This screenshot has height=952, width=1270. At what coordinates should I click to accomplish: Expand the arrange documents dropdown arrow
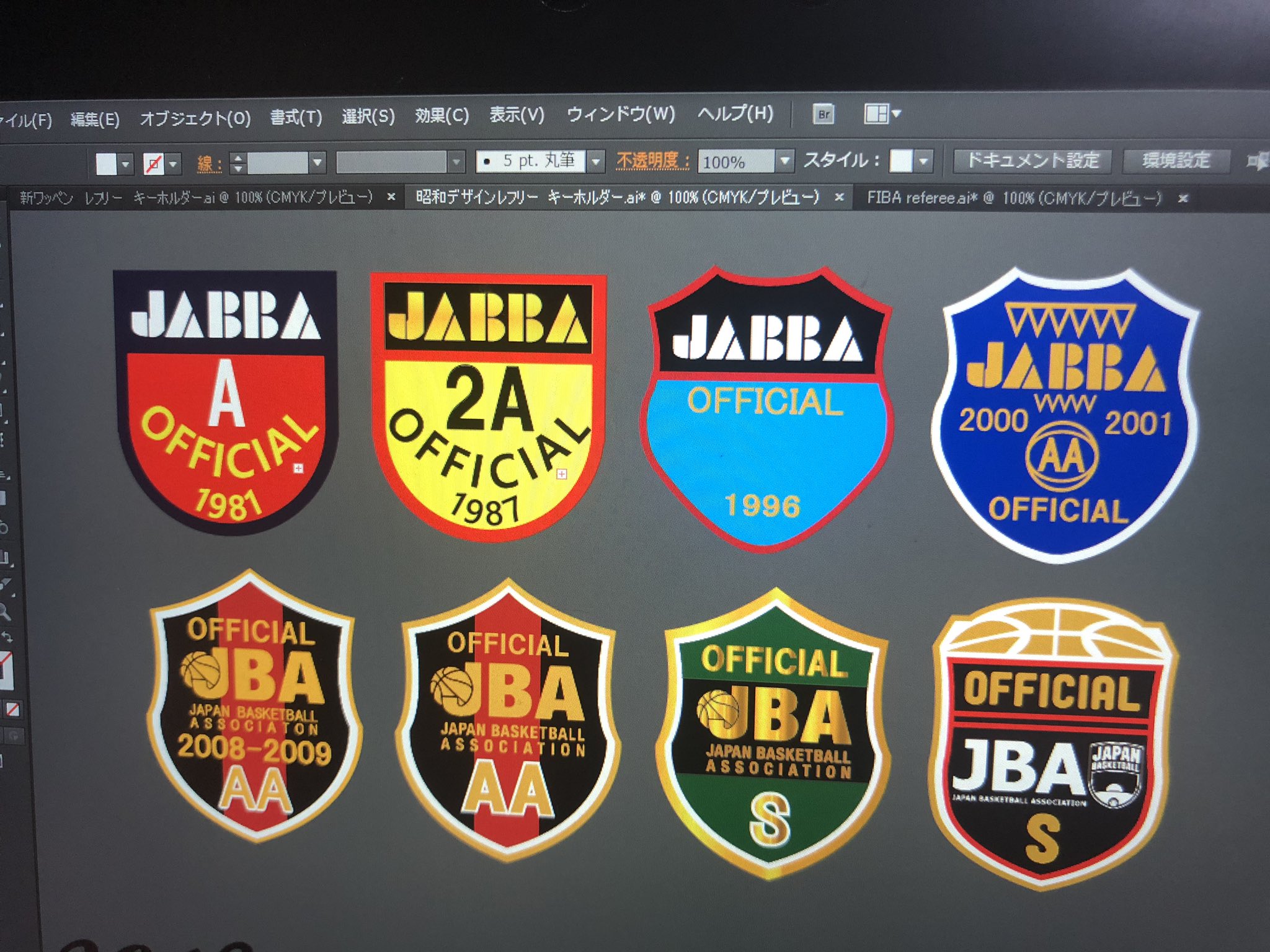click(896, 113)
